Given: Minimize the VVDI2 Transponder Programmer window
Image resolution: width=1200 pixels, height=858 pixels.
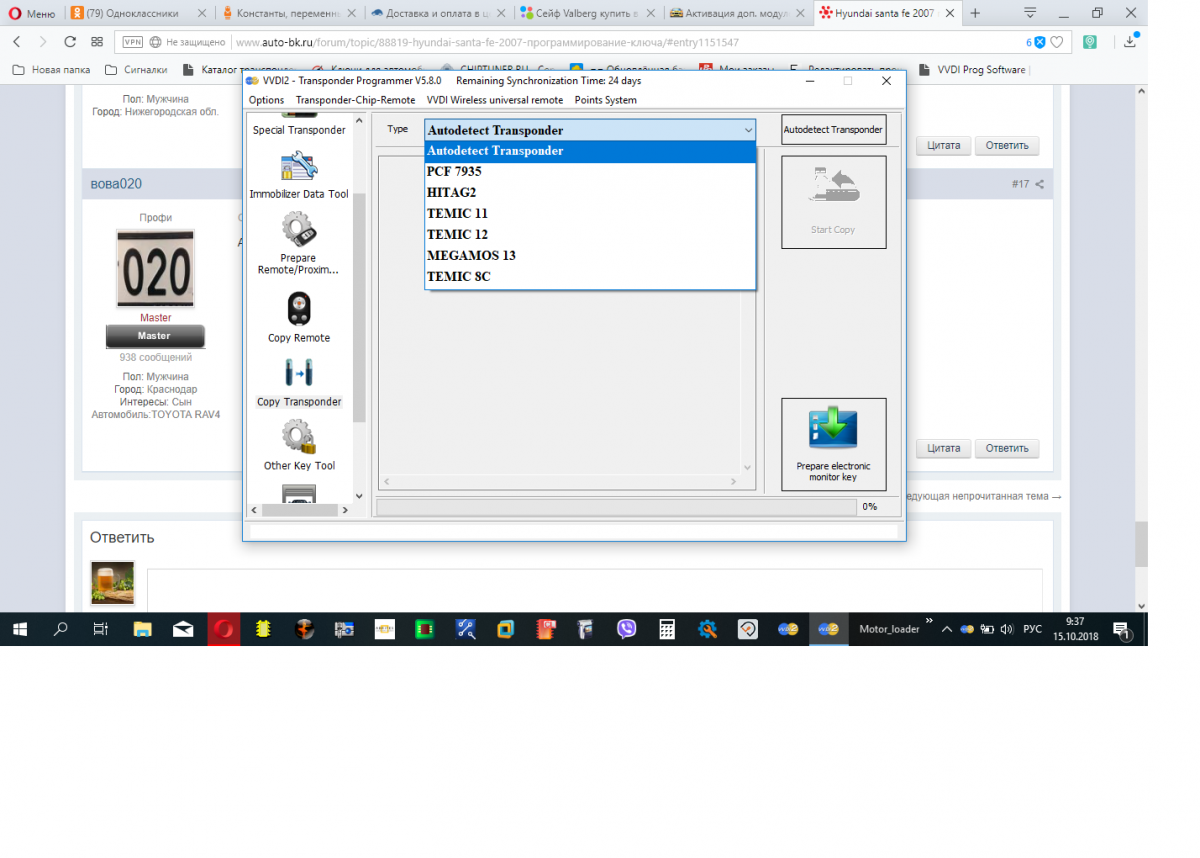Looking at the screenshot, I should pyautogui.click(x=808, y=81).
